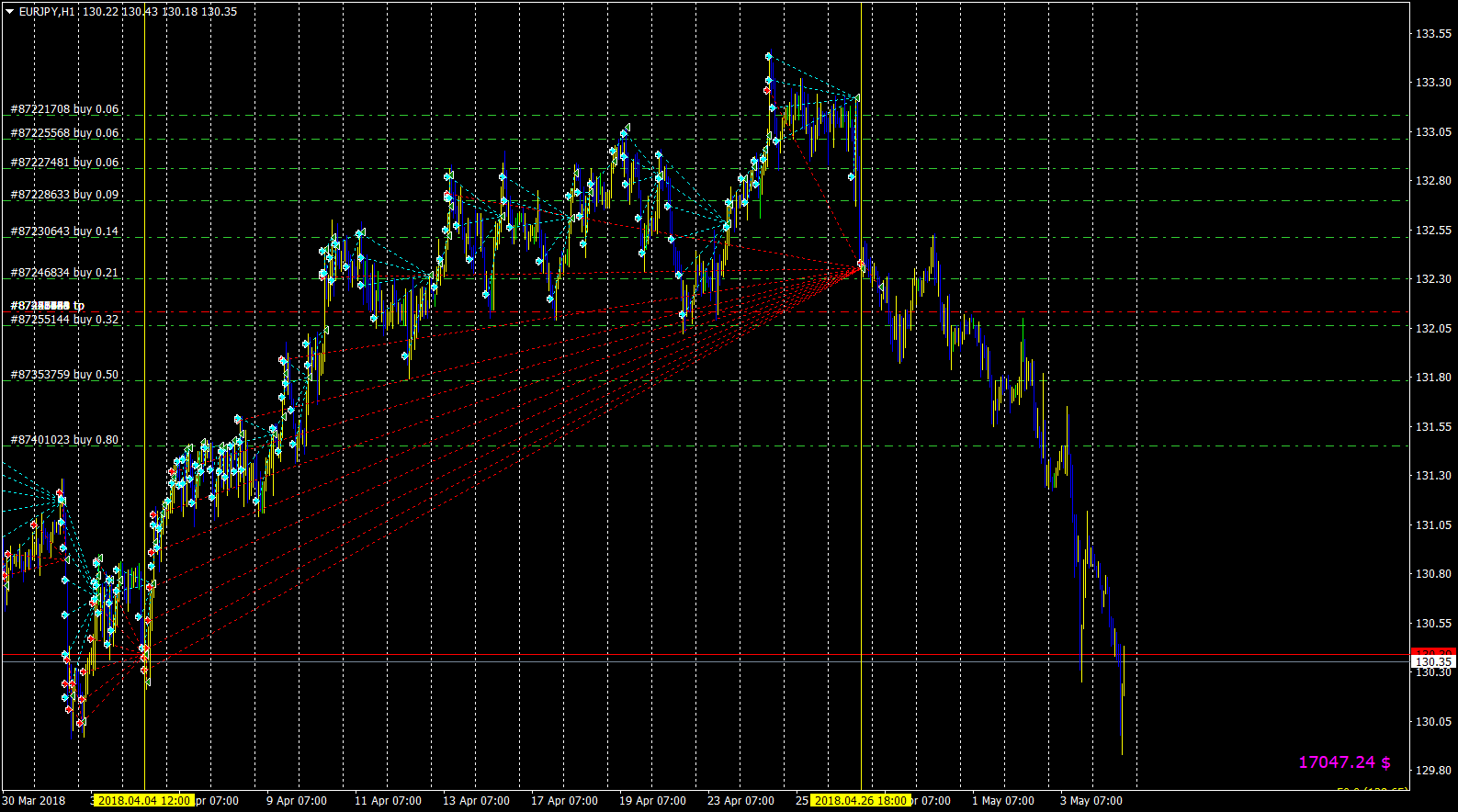Click the 17 Apr 07:00 time label
Screen dimensions: 1458x812
[x=564, y=801]
